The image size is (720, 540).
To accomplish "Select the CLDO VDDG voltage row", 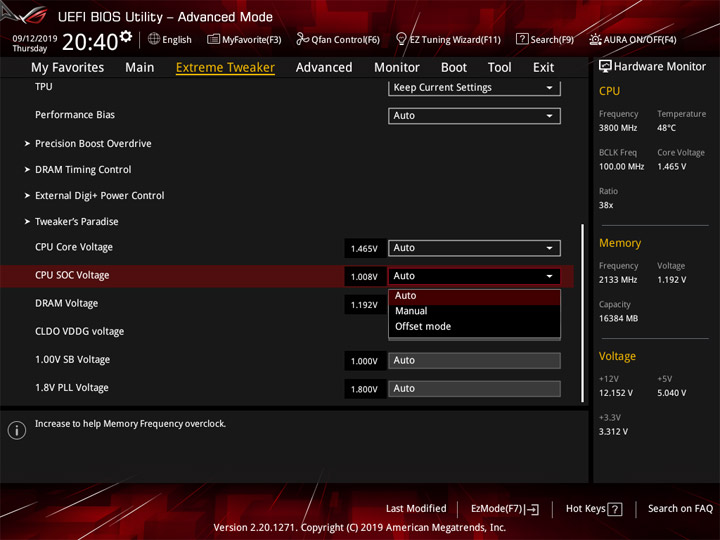I will pyautogui.click(x=287, y=332).
